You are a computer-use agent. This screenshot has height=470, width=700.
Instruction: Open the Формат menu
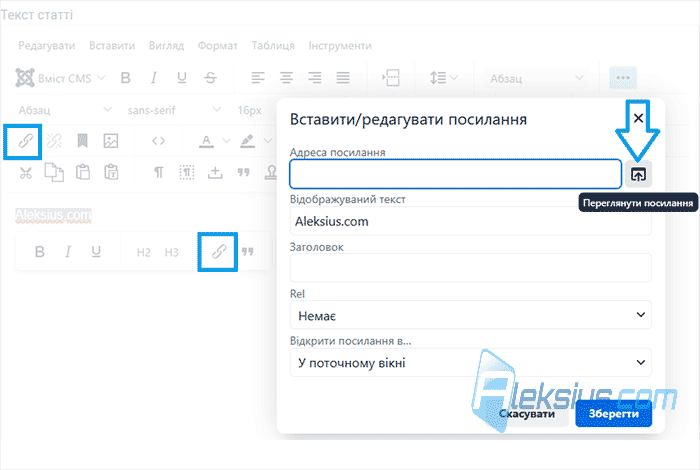(x=217, y=46)
